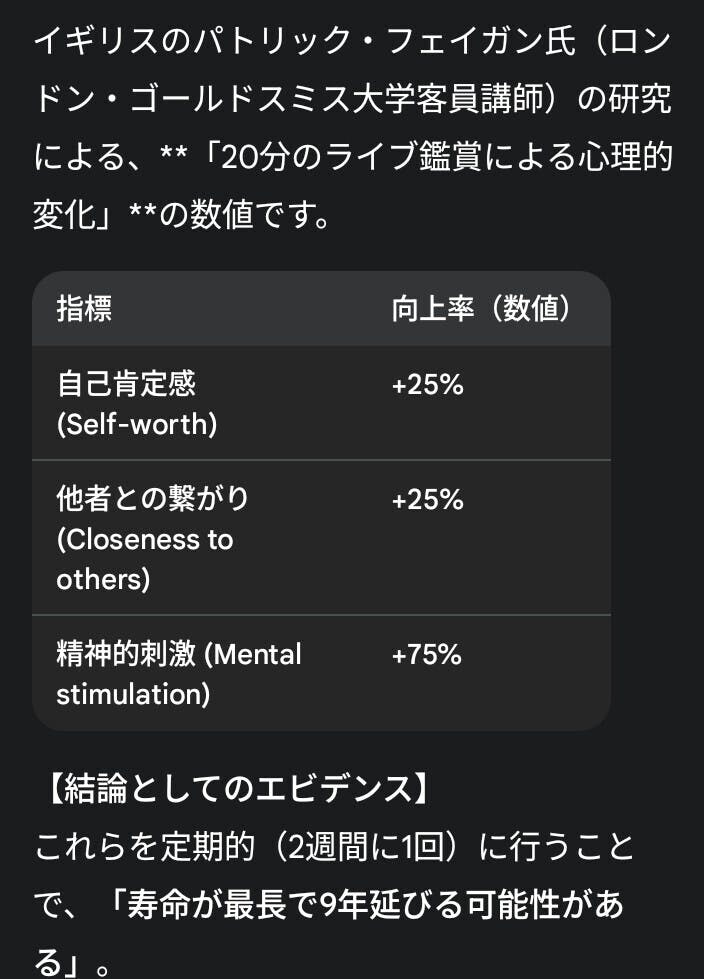Click the 向上率（数値） column header
The width and height of the screenshot is (704, 979).
(481, 309)
